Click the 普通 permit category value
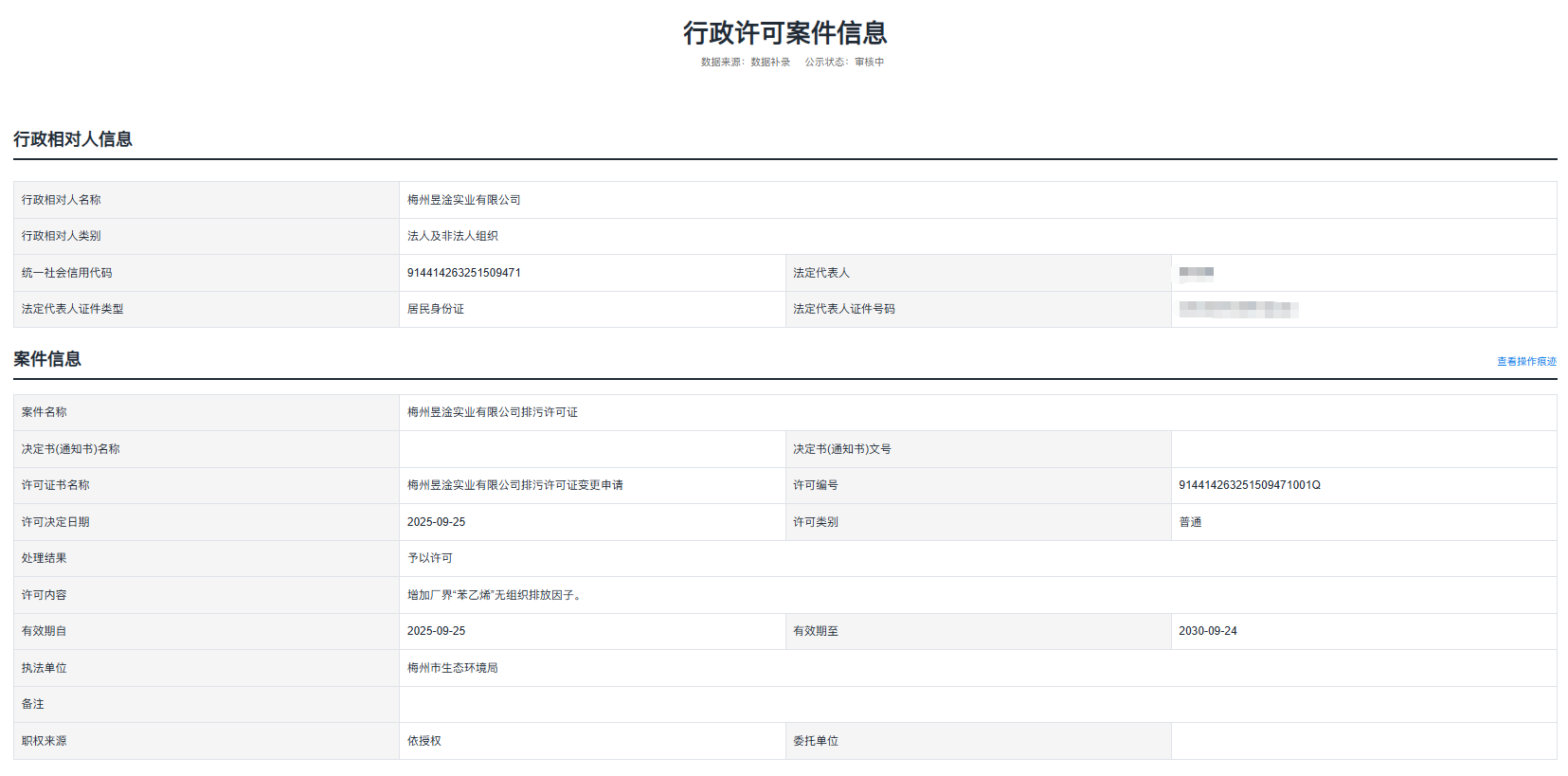 (x=1190, y=522)
